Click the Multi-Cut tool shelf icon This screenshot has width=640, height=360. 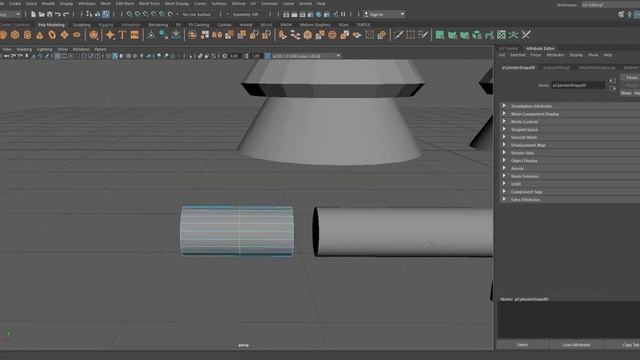[398, 35]
